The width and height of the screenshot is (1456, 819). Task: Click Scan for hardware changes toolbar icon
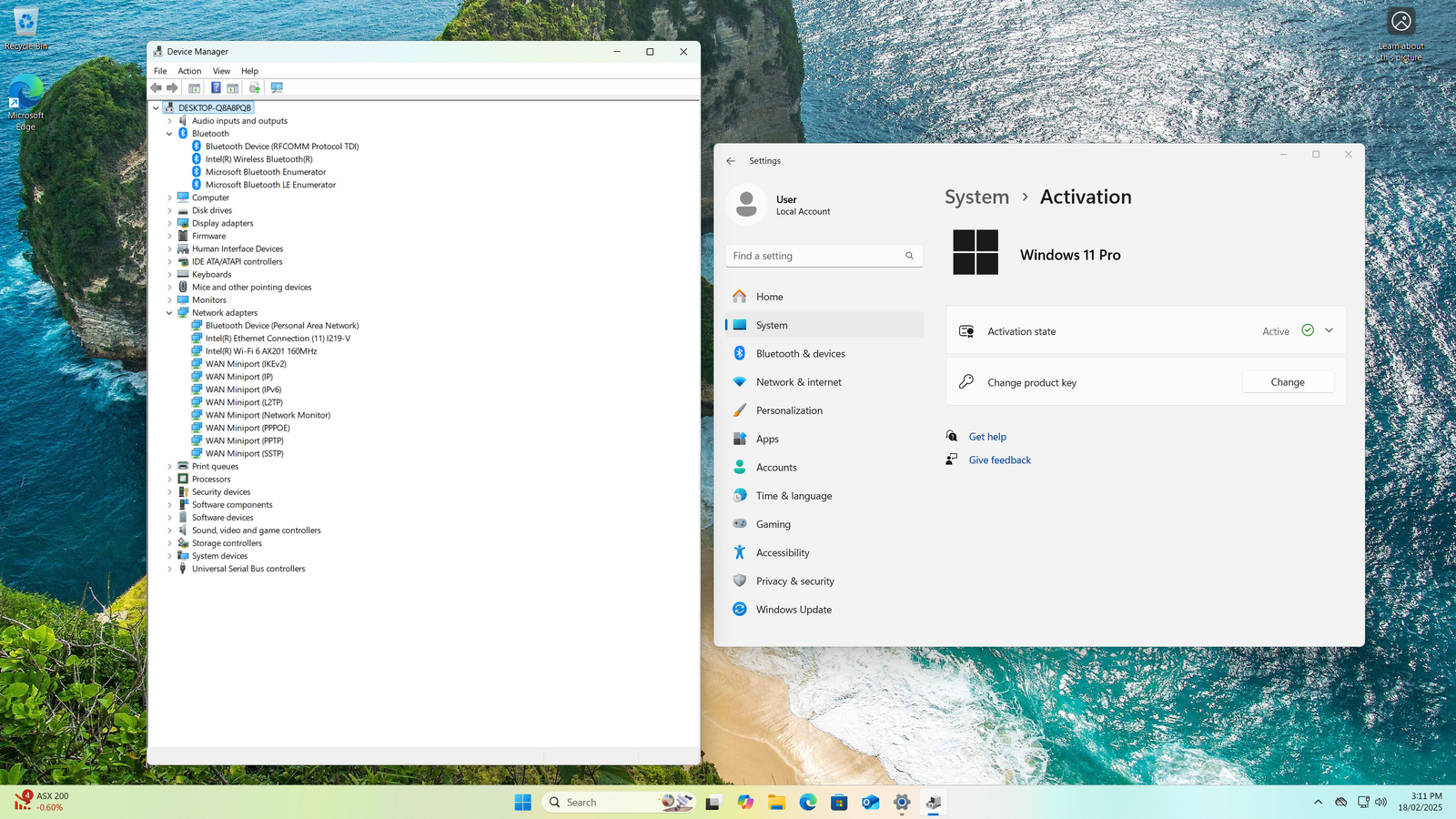pyautogui.click(x=277, y=88)
